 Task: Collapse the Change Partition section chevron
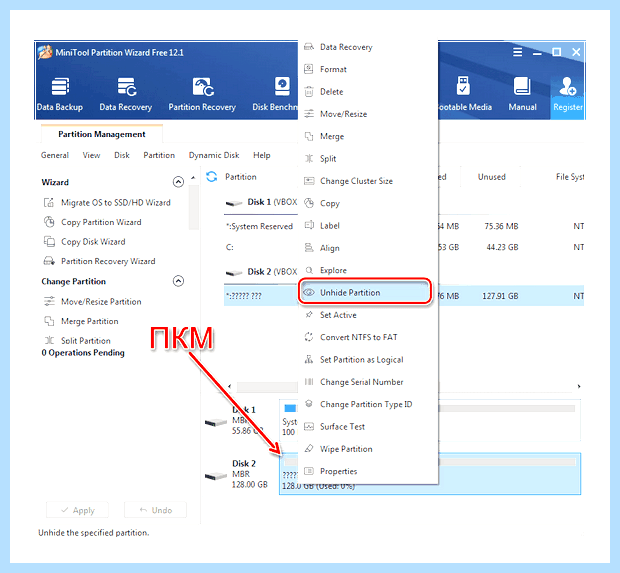tap(178, 281)
